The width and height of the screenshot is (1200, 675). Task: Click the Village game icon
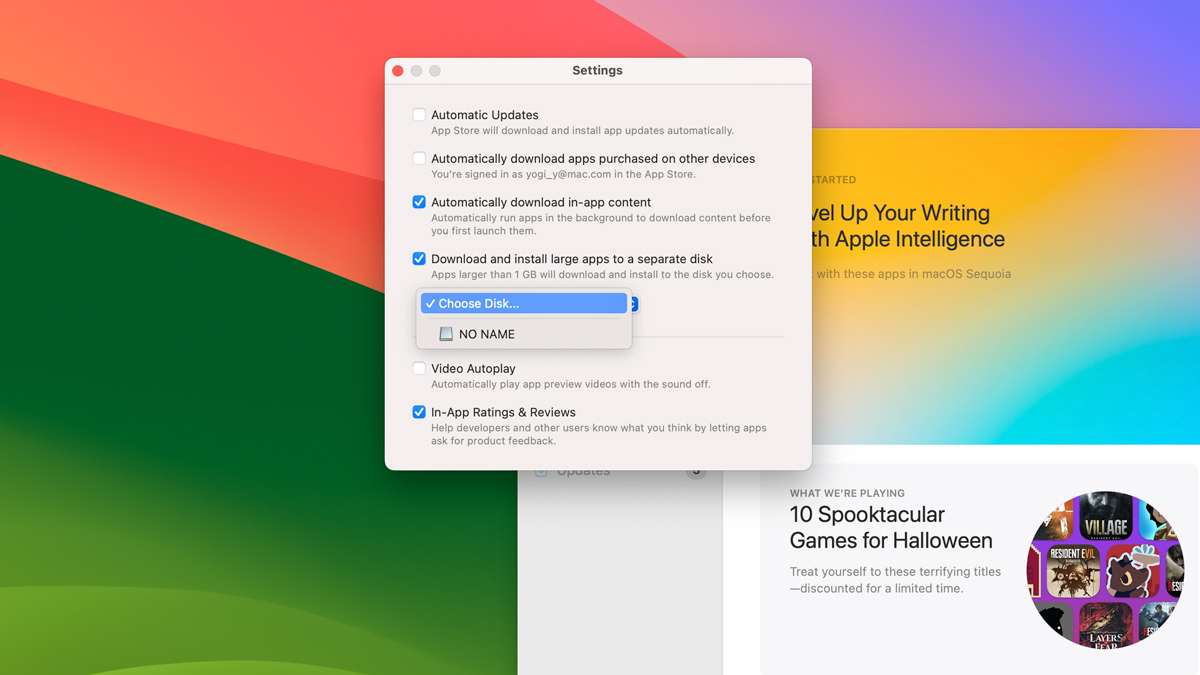pyautogui.click(x=1106, y=518)
